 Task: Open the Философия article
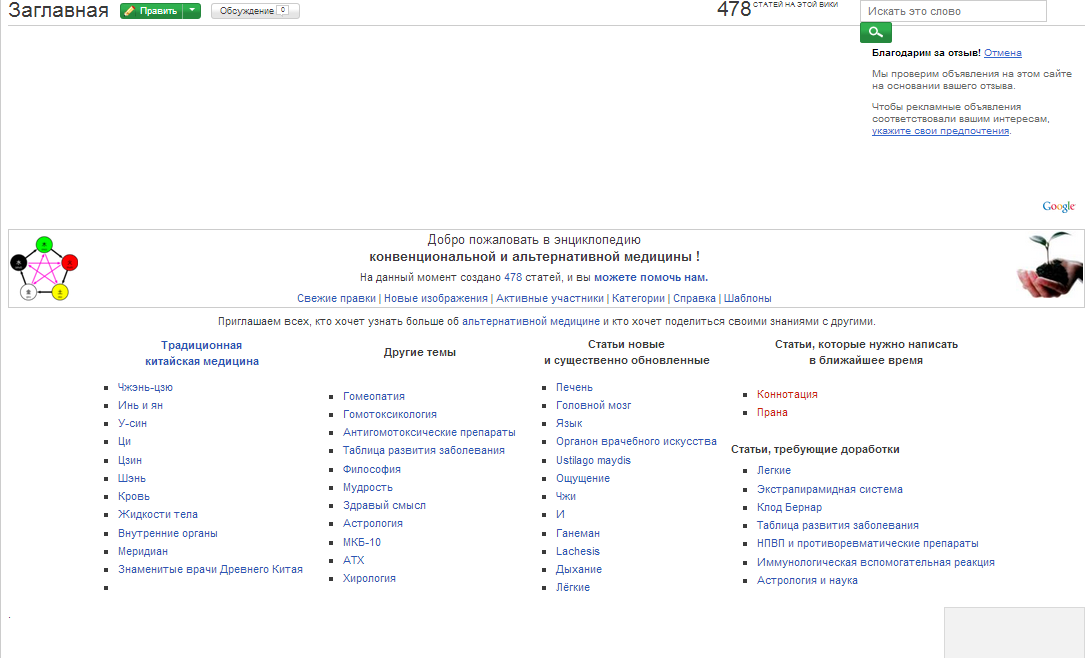tap(371, 469)
